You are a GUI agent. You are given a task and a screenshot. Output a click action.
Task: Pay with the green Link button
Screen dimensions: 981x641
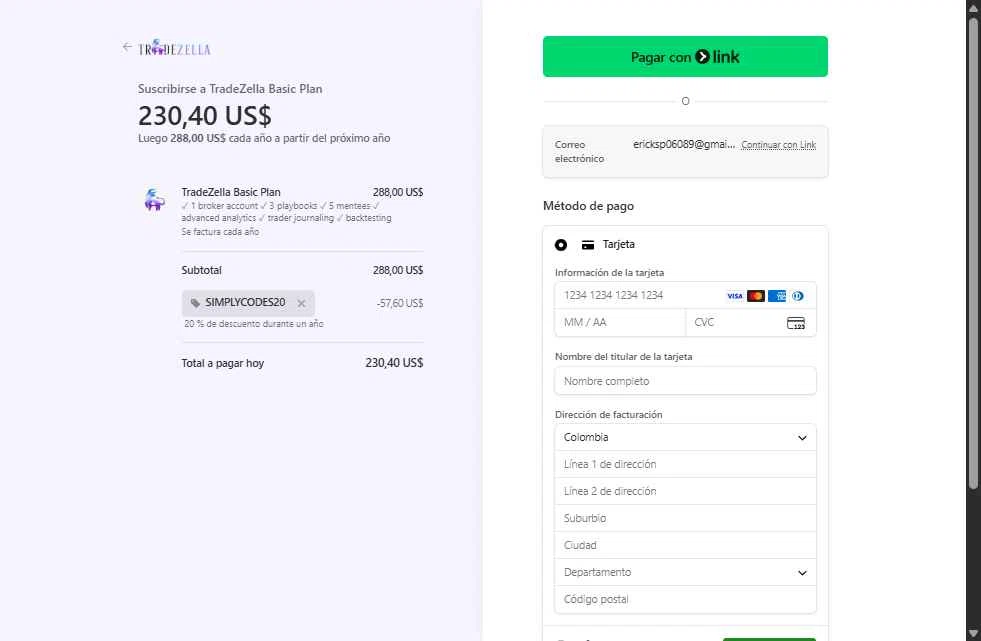pos(685,57)
